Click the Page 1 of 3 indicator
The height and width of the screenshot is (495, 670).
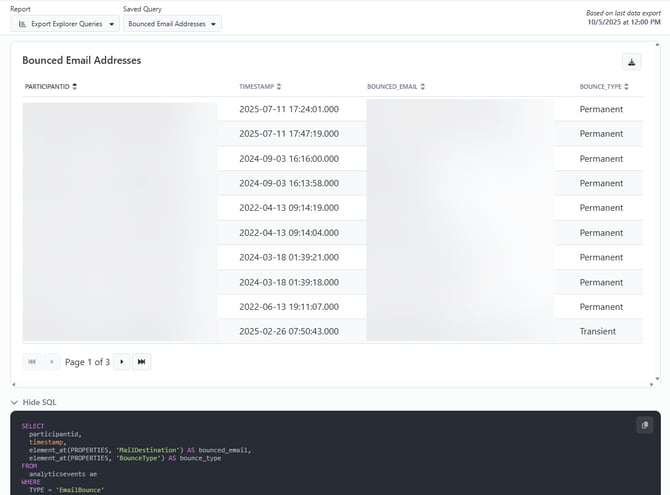[x=87, y=362]
